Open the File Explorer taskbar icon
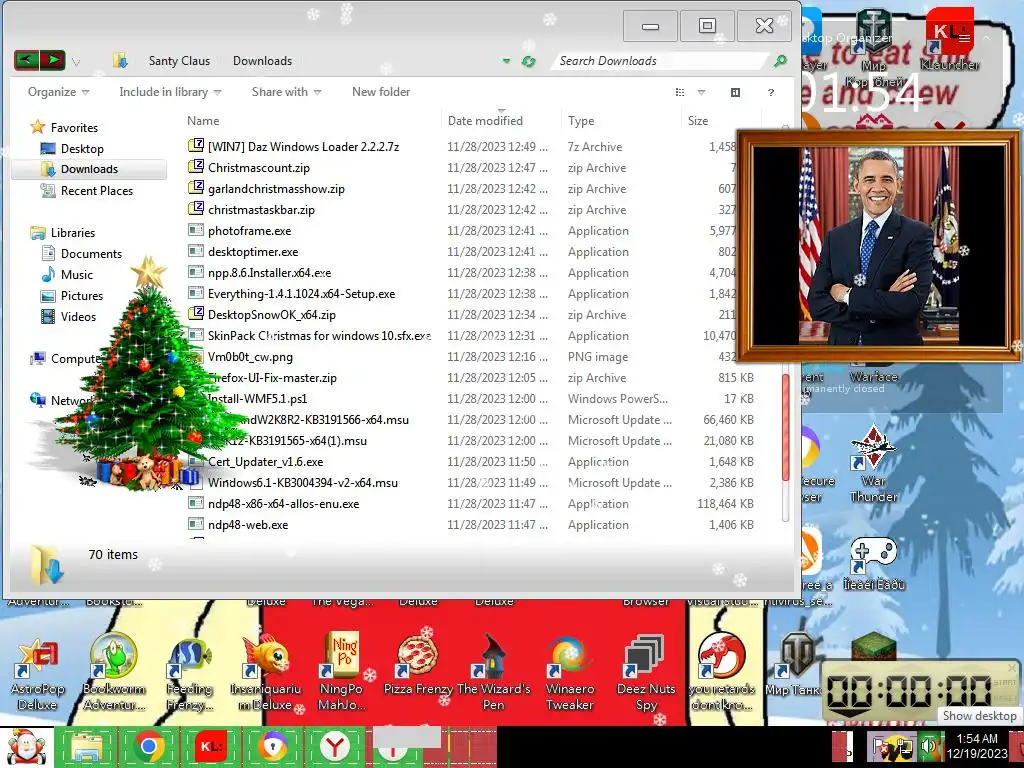 pos(87,747)
